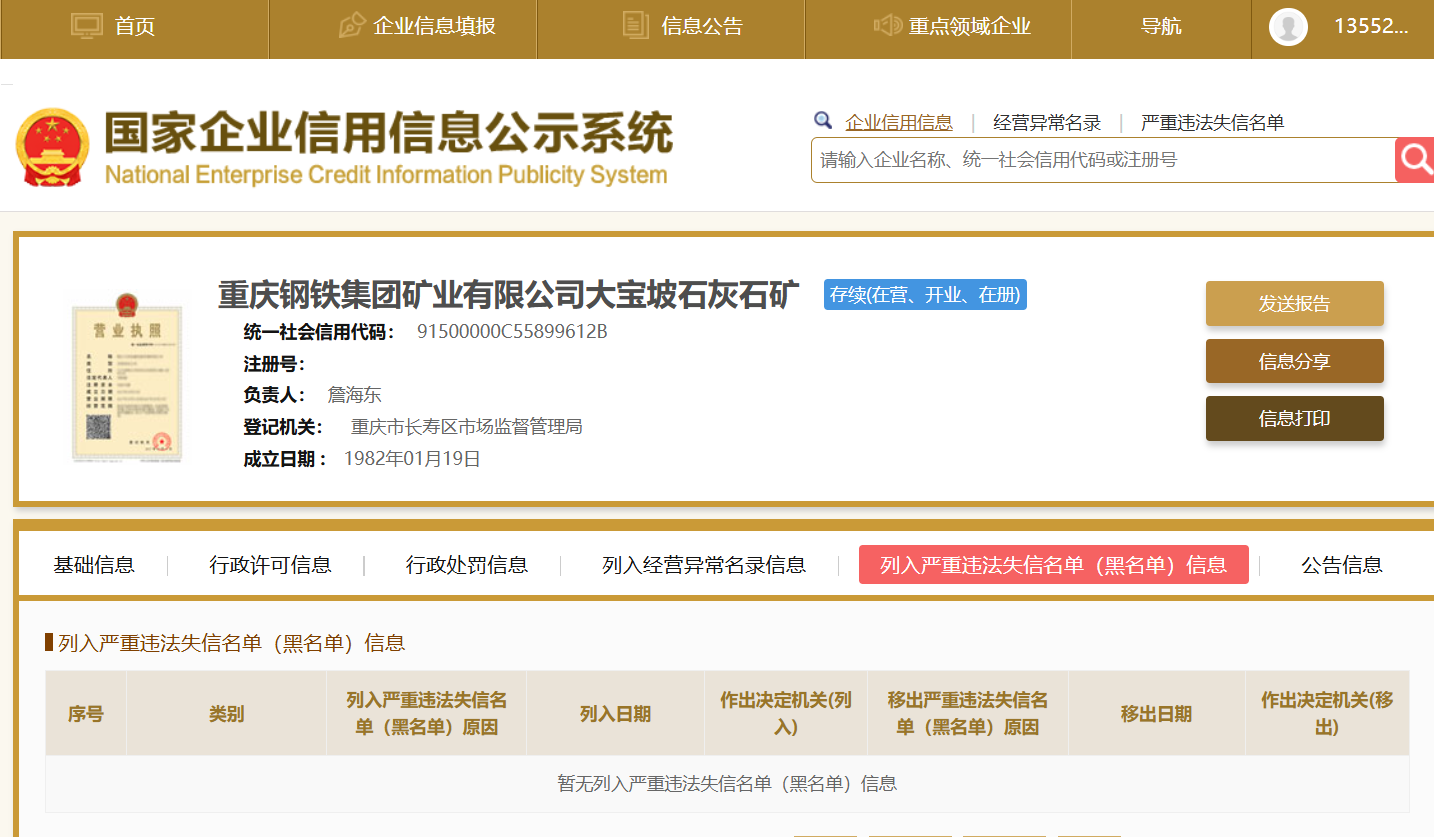The width and height of the screenshot is (1434, 837).
Task: Click the business license thumbnail image
Action: pos(127,378)
